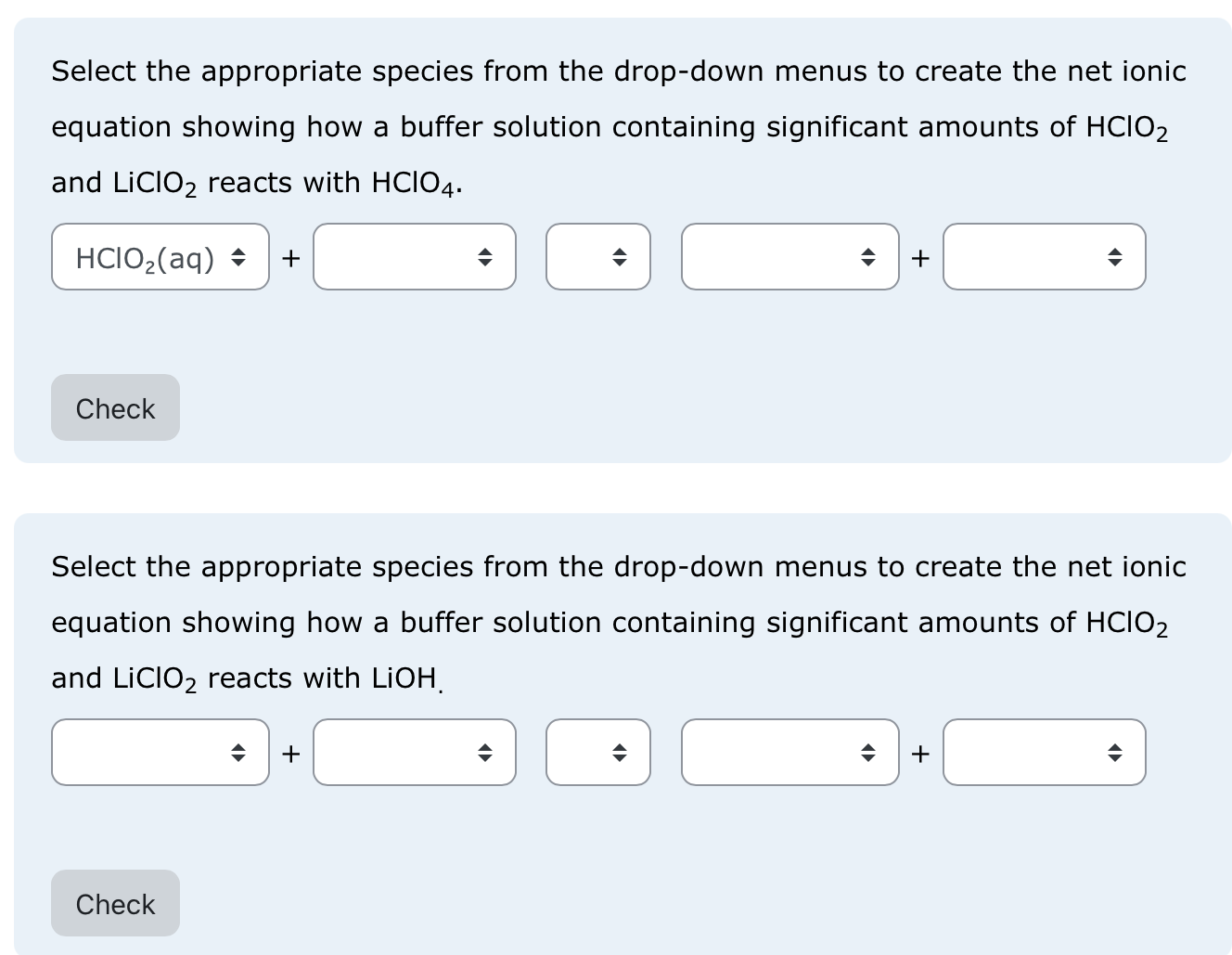Click arrow icon on middle selector of first equation
This screenshot has height=955, width=1232.
pos(620,257)
